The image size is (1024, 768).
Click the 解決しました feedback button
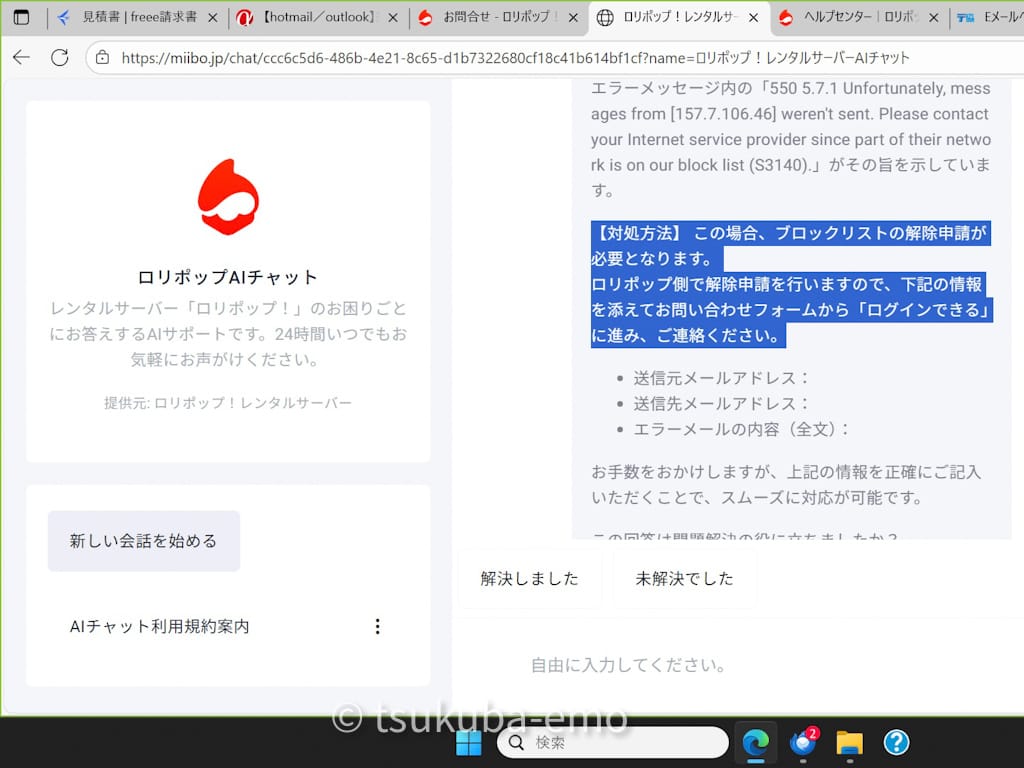tap(529, 579)
